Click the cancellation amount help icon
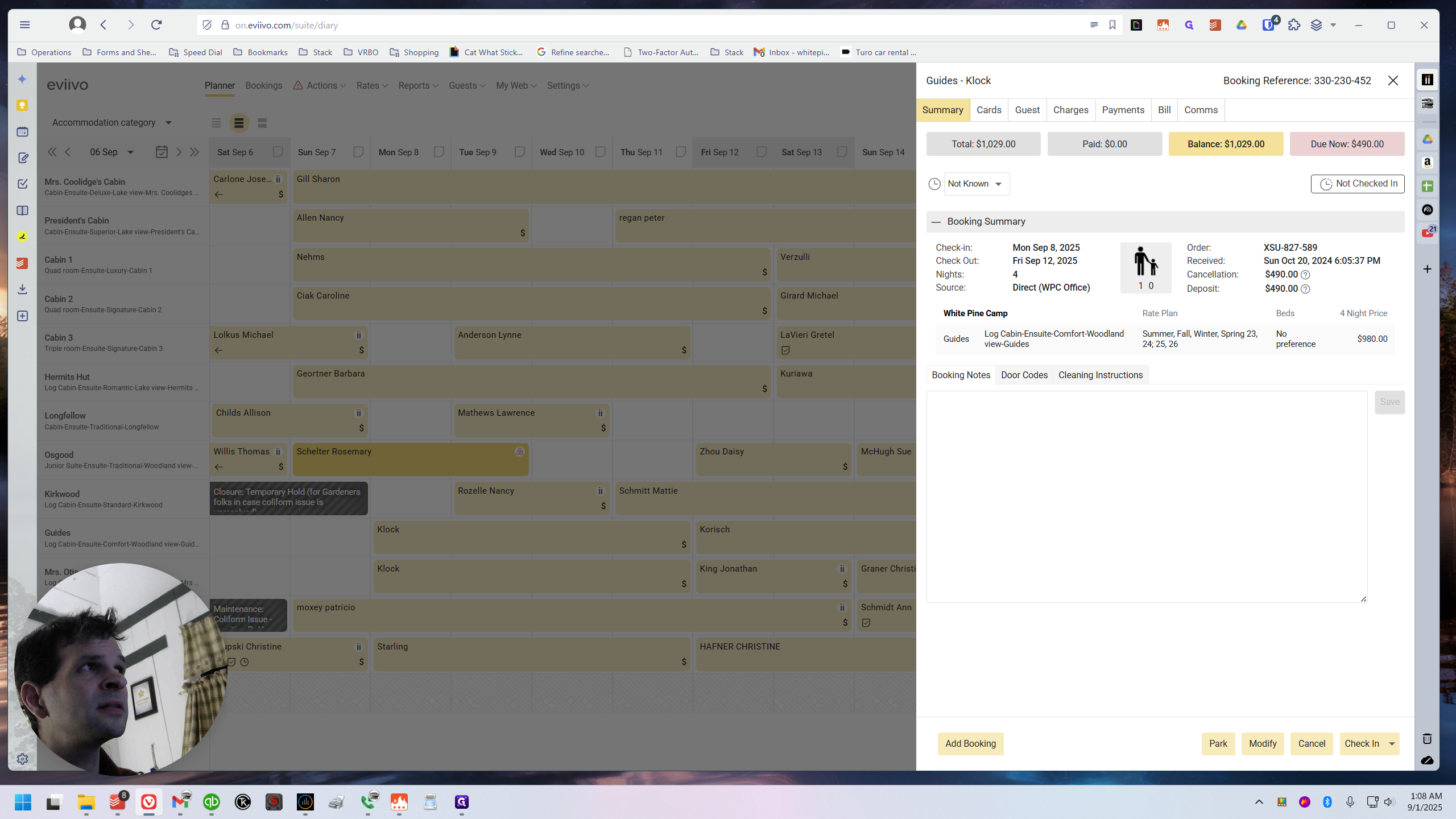This screenshot has width=1456, height=819. point(1306,275)
